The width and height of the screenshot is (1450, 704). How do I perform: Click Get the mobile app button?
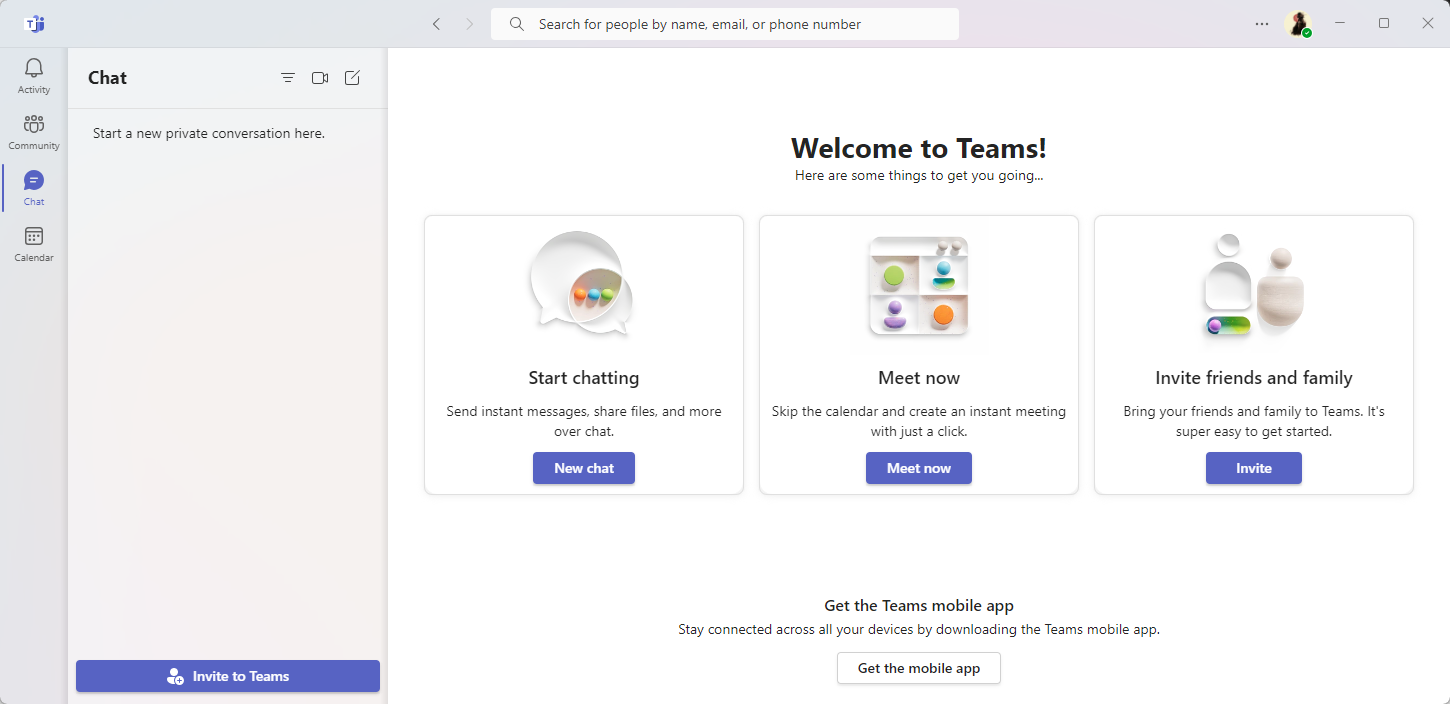click(x=919, y=668)
